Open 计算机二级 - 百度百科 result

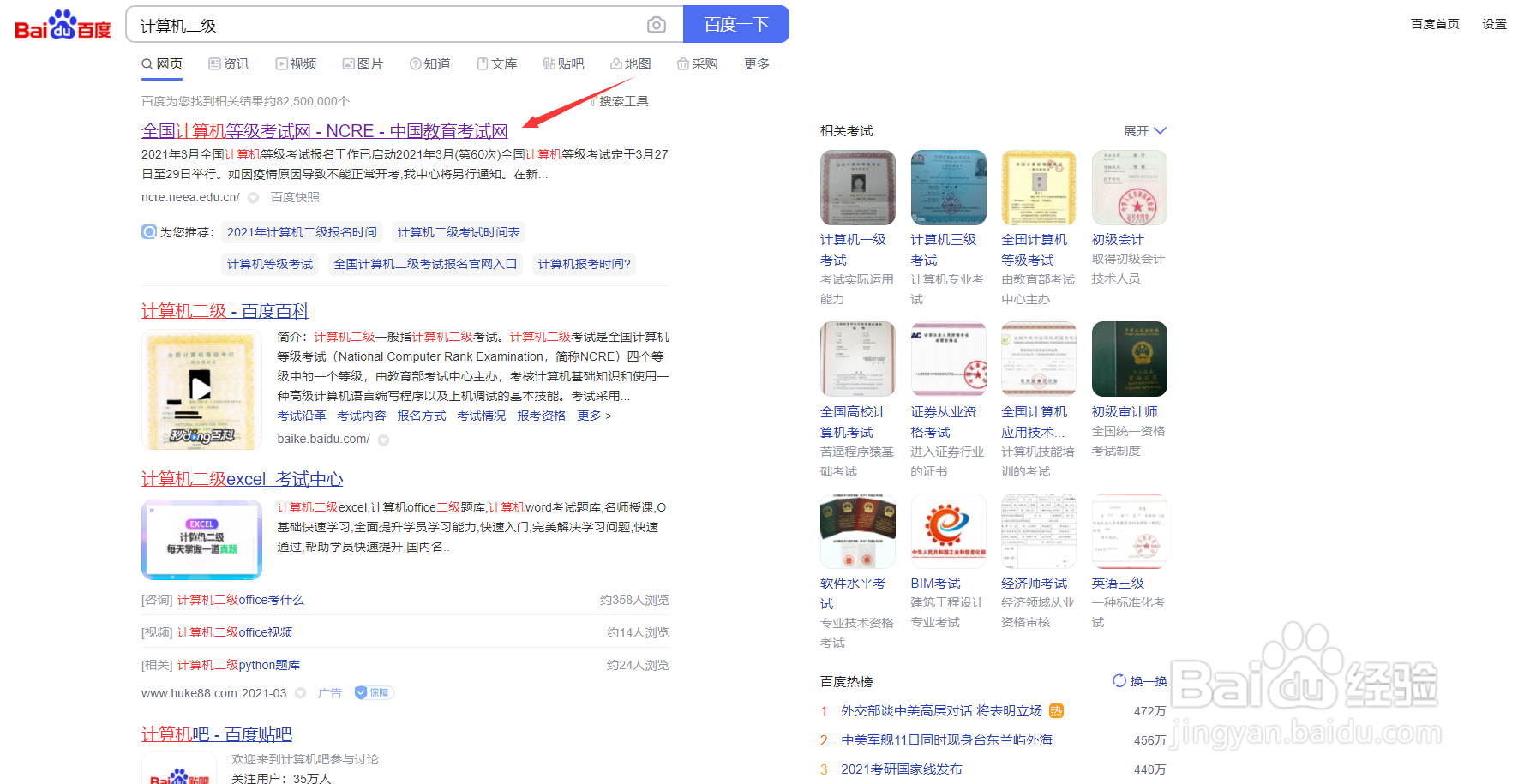coord(225,311)
